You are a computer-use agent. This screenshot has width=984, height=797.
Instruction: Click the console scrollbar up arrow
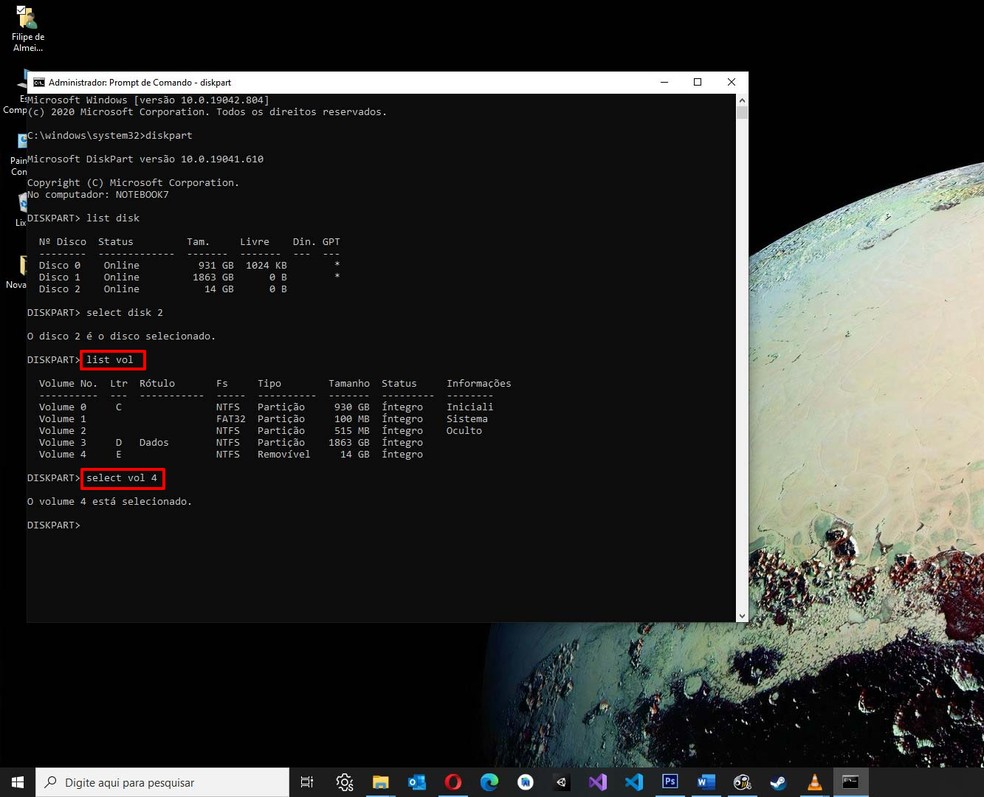tap(742, 100)
